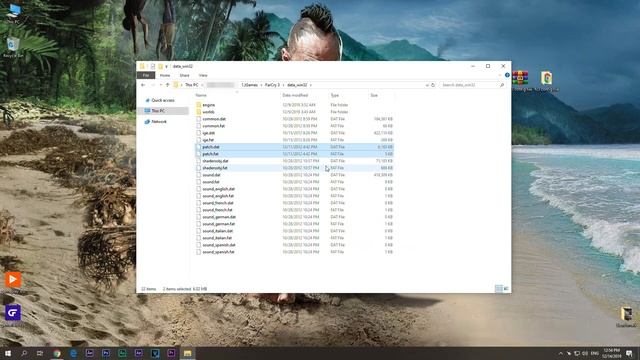Switch to Details view icon in status bar

499,289
